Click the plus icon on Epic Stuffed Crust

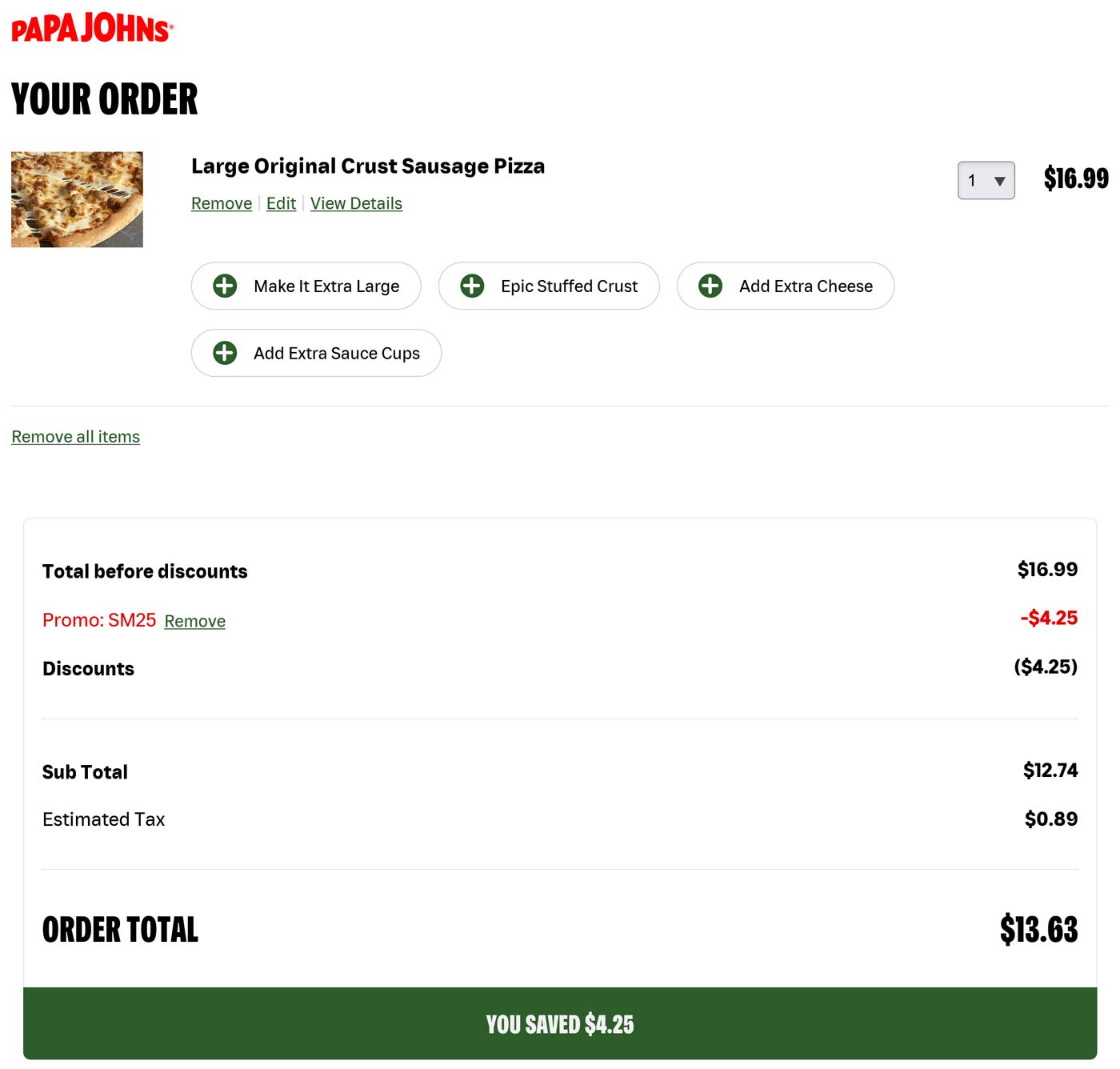473,286
